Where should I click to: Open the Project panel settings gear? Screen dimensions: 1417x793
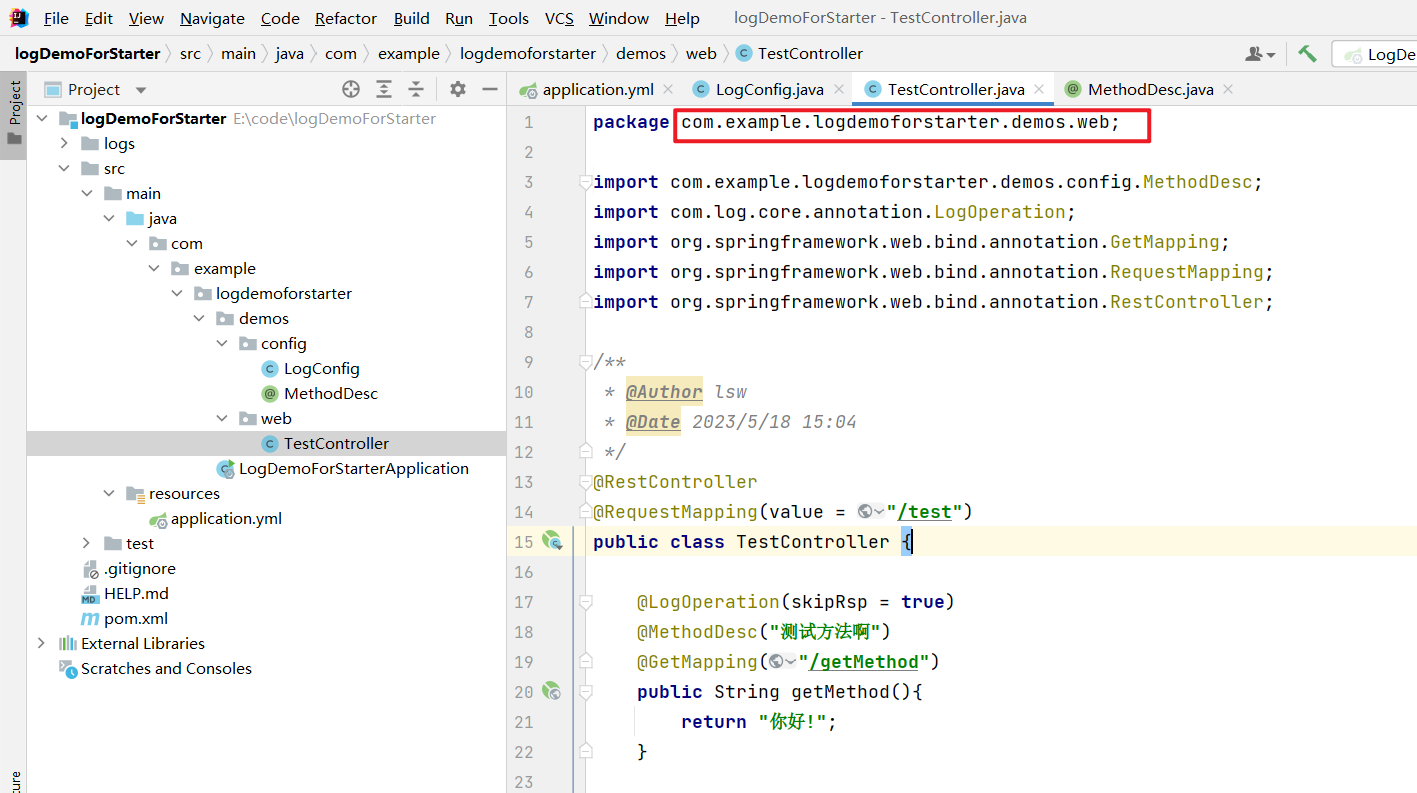(457, 89)
